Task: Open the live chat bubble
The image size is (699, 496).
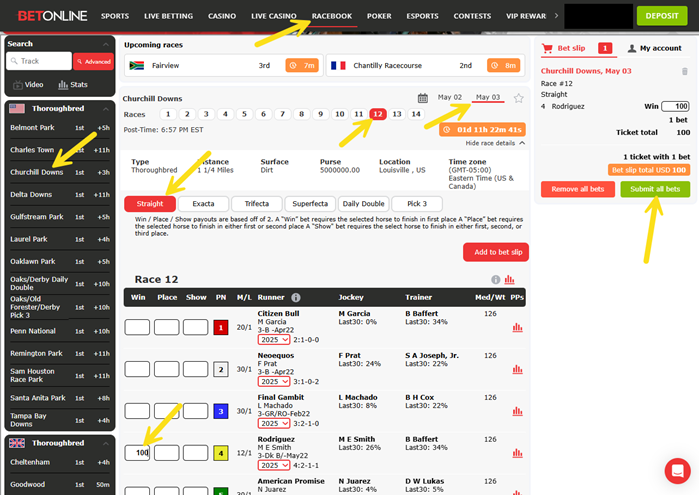Action: (x=678, y=471)
